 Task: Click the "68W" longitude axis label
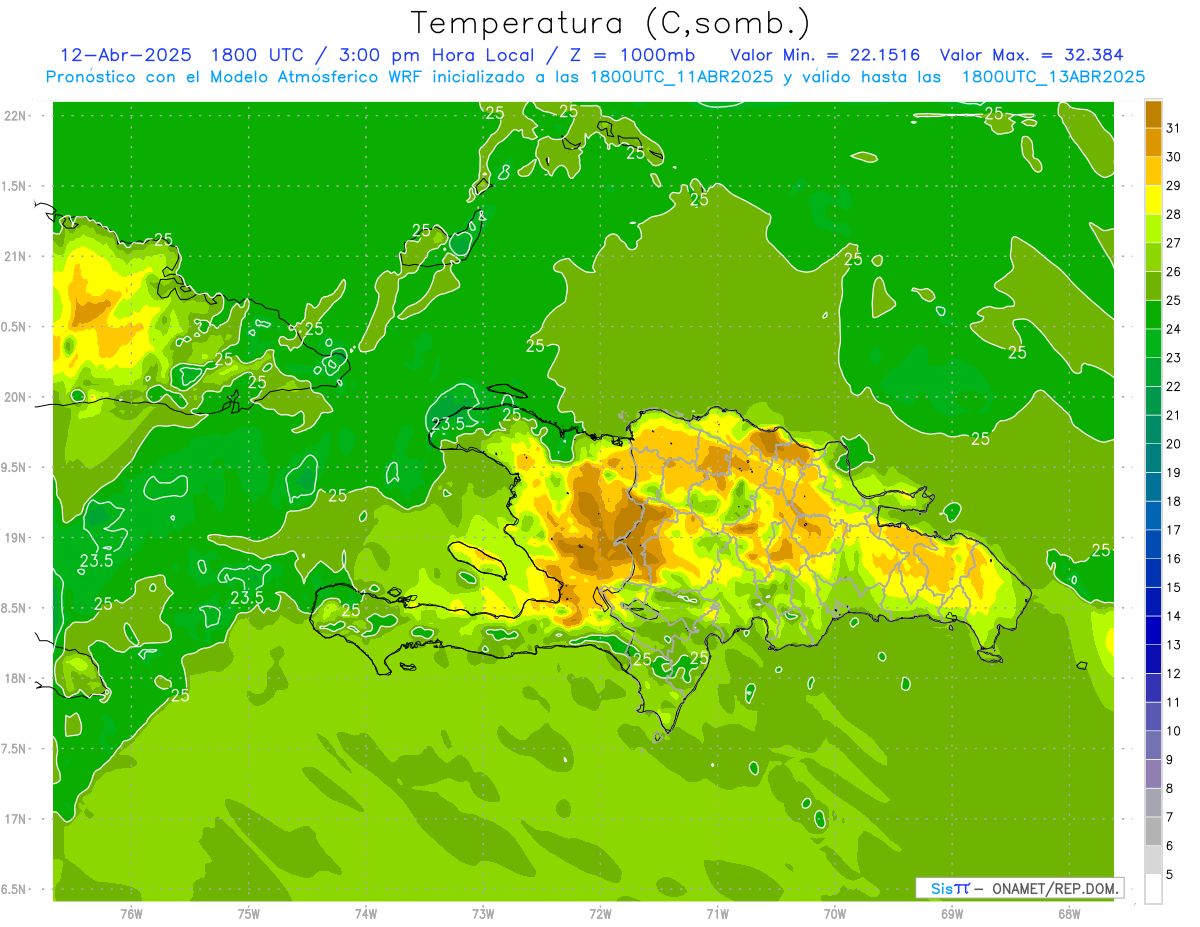1069,914
